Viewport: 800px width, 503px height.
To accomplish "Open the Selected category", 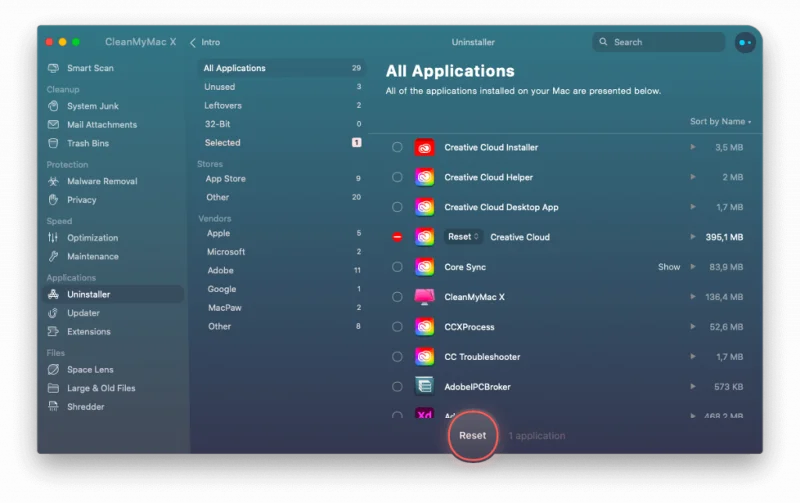I will (x=282, y=143).
